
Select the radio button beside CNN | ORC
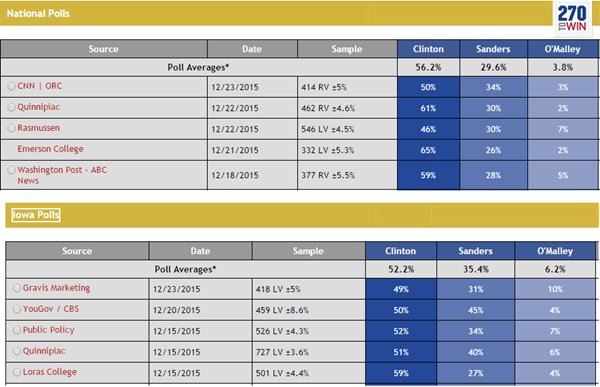coord(11,86)
